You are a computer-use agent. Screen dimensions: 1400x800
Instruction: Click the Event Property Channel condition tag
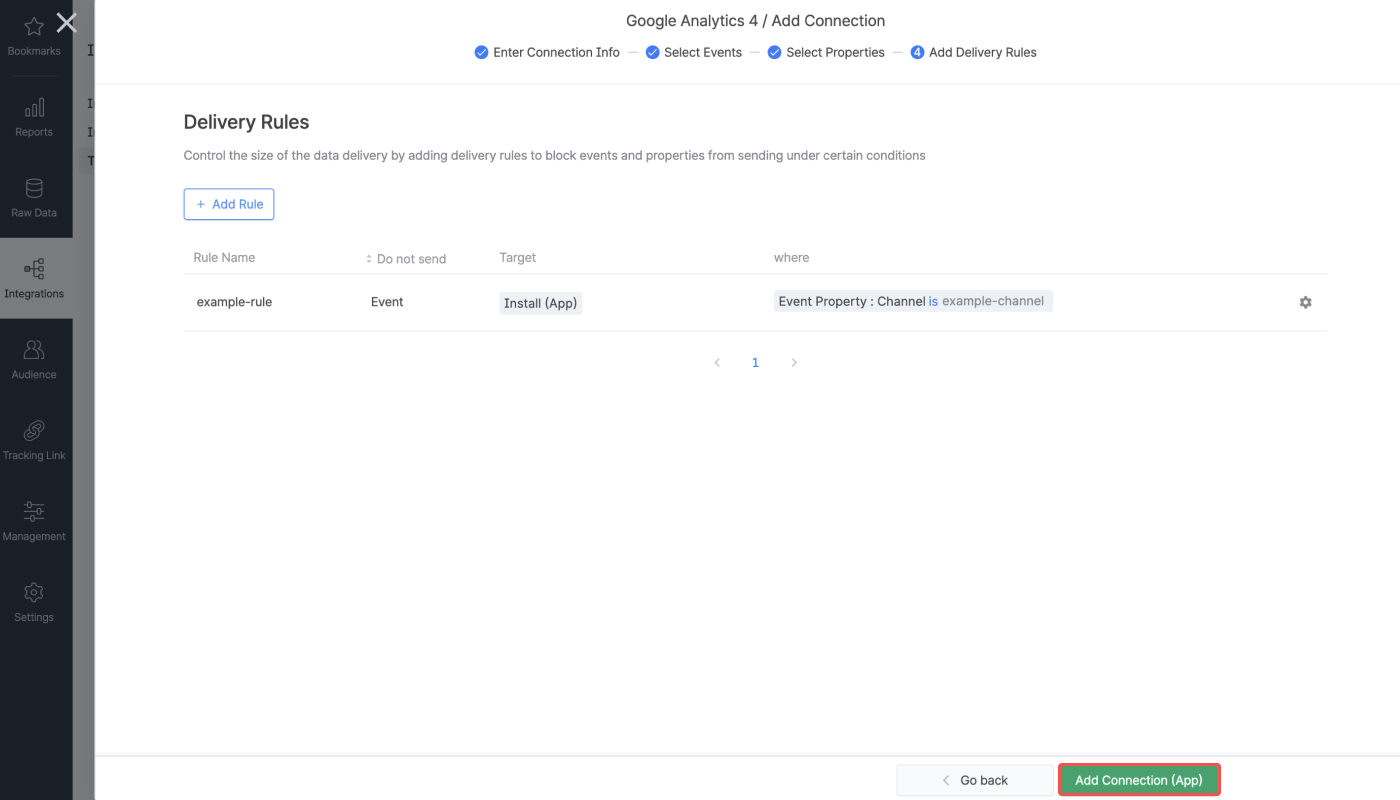913,301
